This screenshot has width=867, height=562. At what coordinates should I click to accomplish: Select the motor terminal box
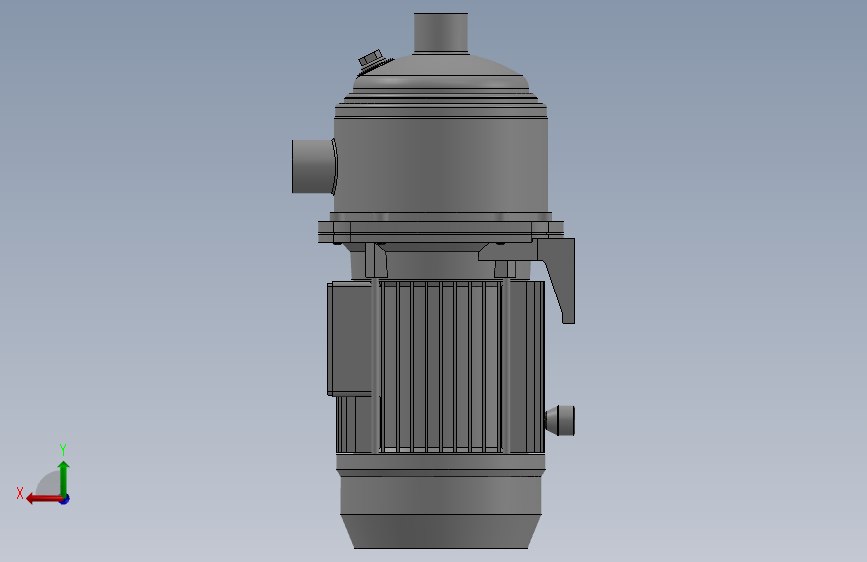[350, 339]
